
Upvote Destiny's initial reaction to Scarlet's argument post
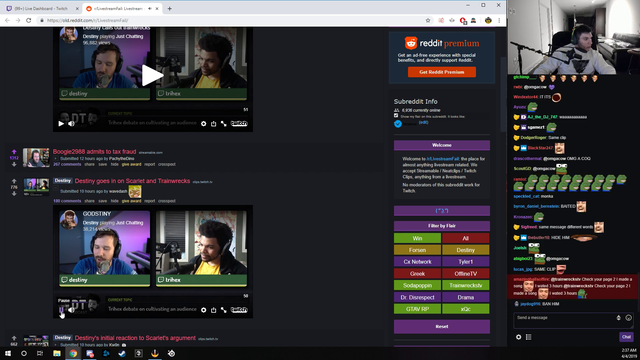pyautogui.click(x=14, y=338)
